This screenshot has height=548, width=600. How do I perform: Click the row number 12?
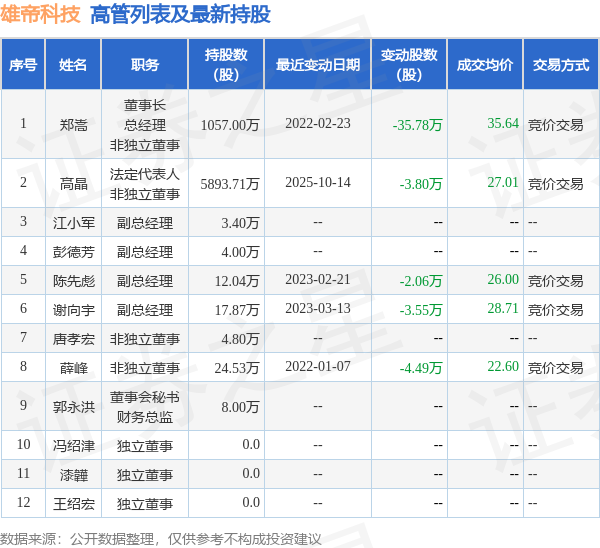(x=23, y=502)
